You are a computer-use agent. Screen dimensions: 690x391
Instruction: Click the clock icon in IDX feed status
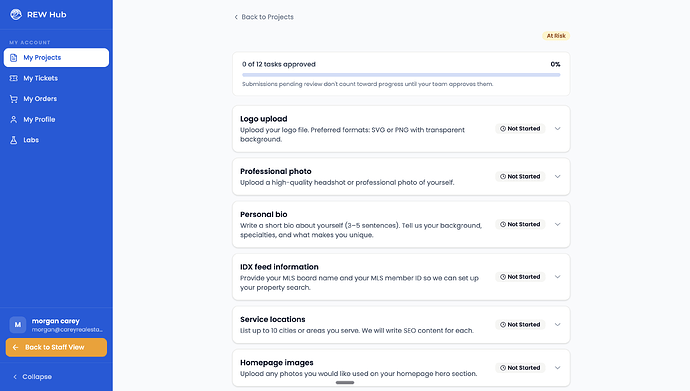point(503,277)
